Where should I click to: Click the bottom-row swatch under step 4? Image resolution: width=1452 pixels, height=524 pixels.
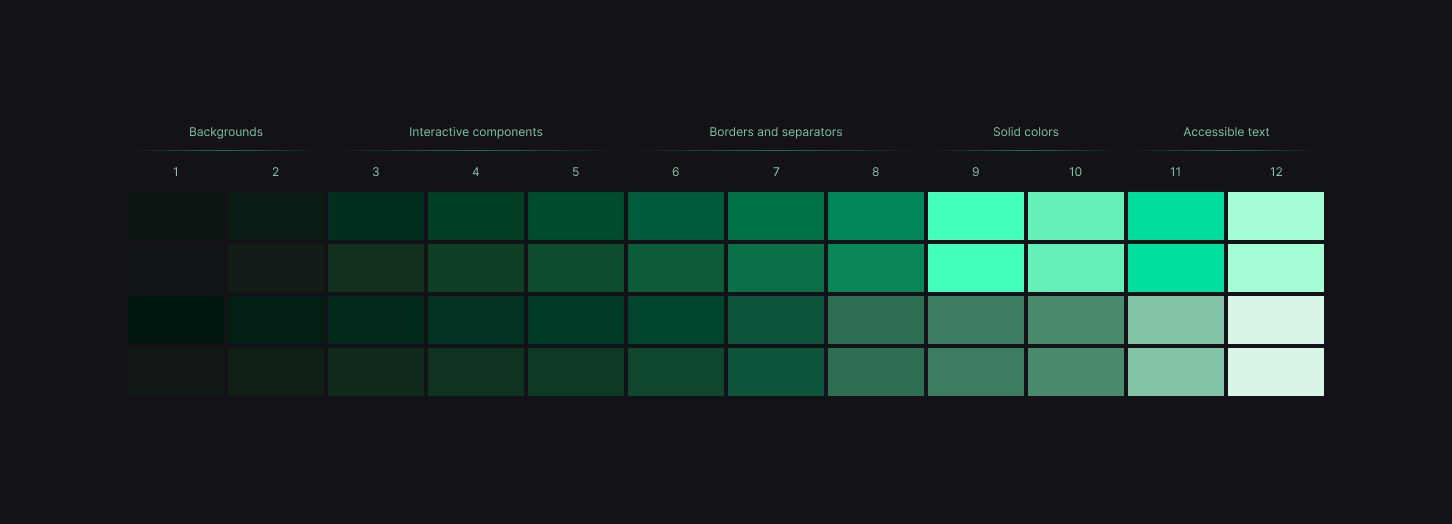[x=476, y=372]
